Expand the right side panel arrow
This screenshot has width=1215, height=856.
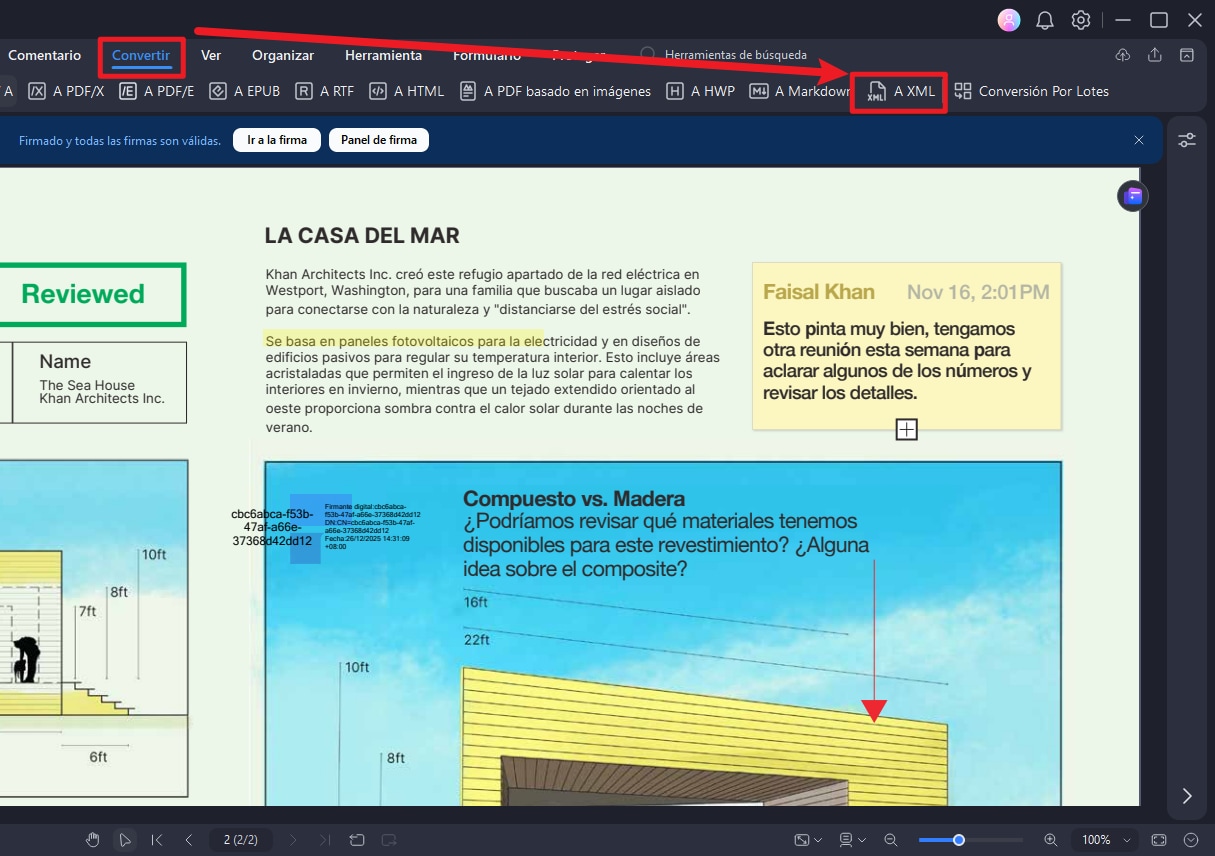point(1187,796)
